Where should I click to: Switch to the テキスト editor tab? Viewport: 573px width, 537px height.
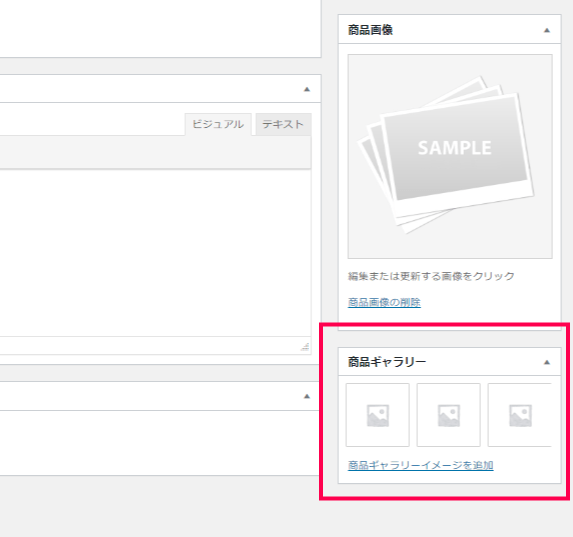point(283,124)
